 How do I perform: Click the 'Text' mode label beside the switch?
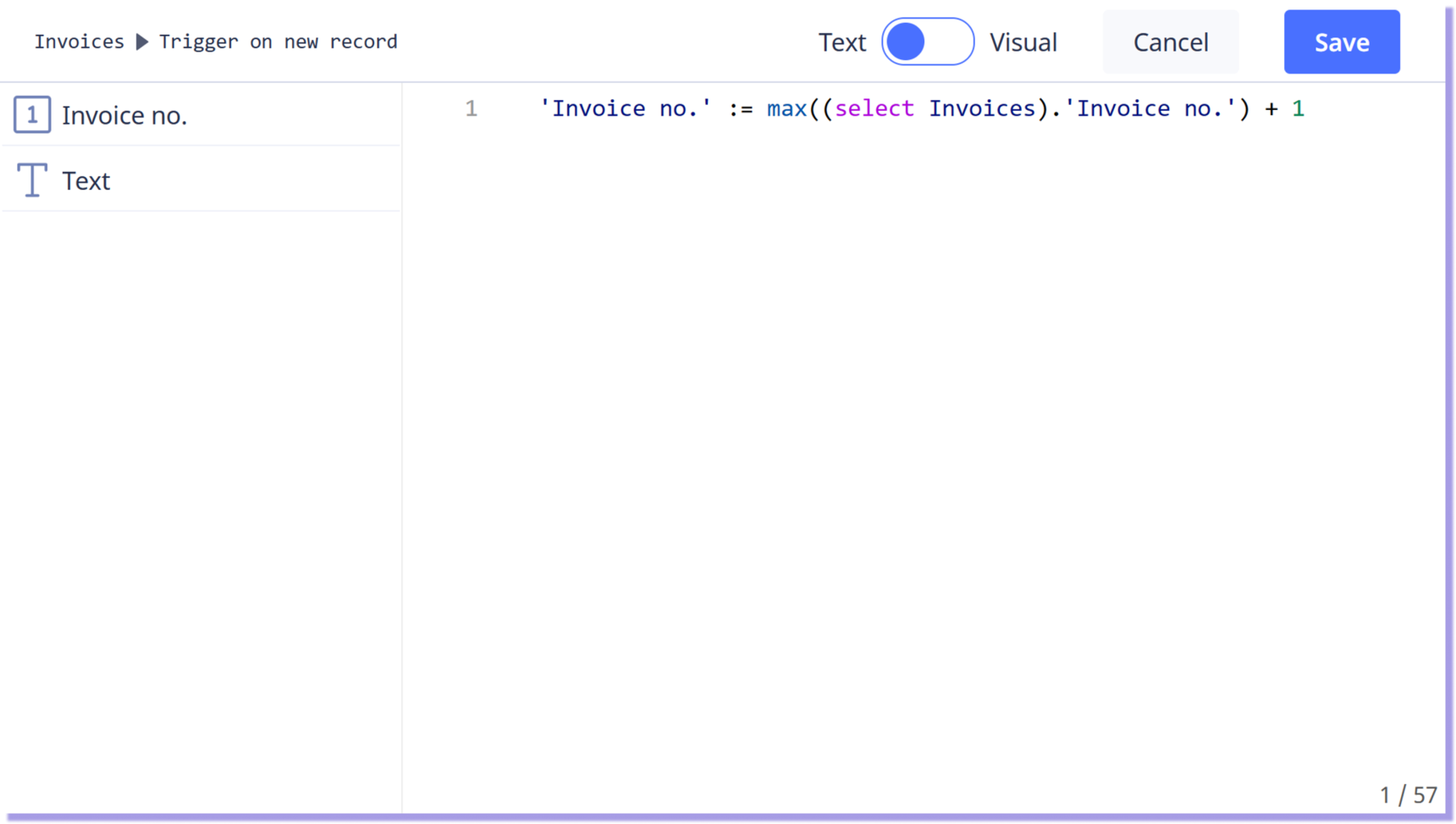[x=842, y=42]
